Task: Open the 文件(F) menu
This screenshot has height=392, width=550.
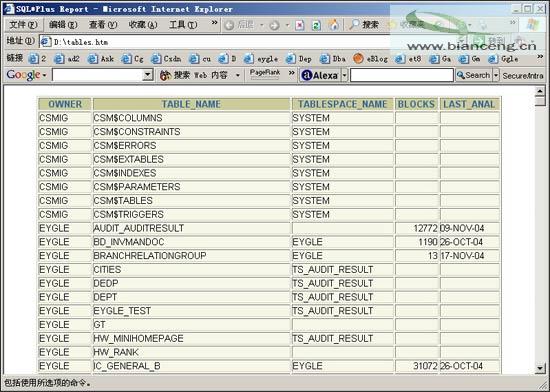Action: pyautogui.click(x=23, y=25)
